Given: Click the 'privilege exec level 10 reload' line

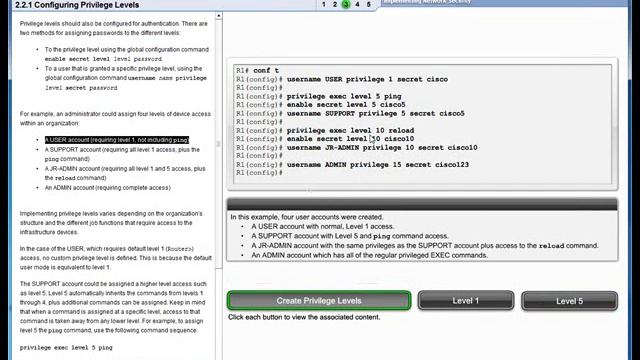Looking at the screenshot, I should [325, 131].
